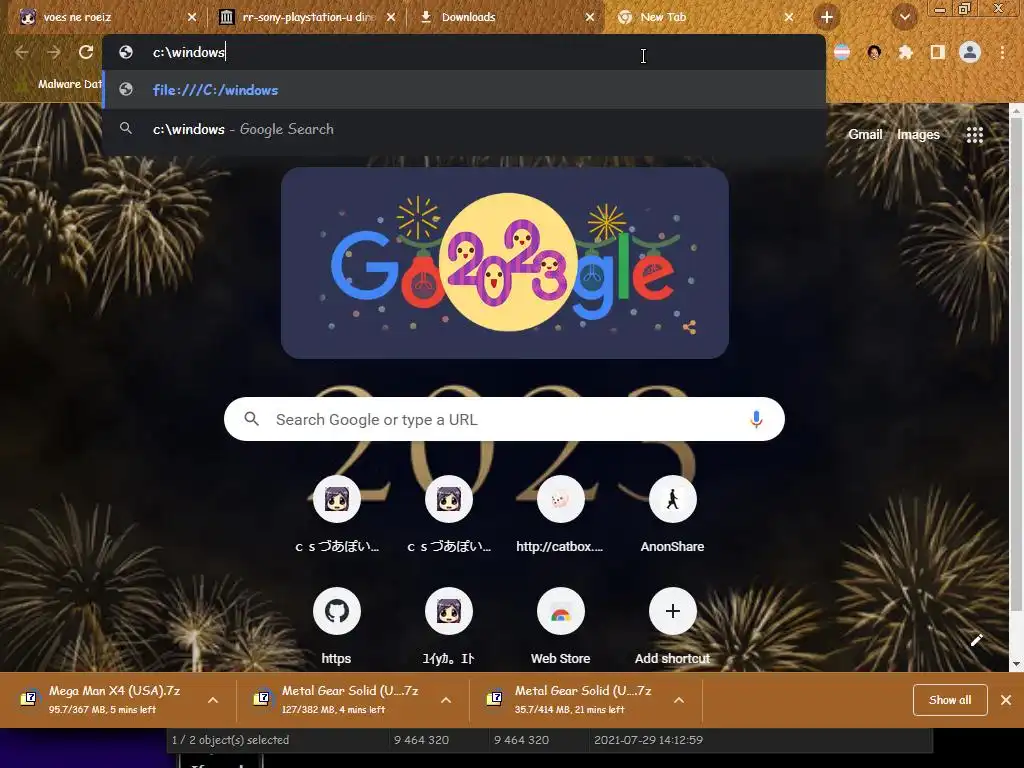Click the avatar extension icon in toolbar
This screenshot has width=1024, height=768.
tap(874, 52)
